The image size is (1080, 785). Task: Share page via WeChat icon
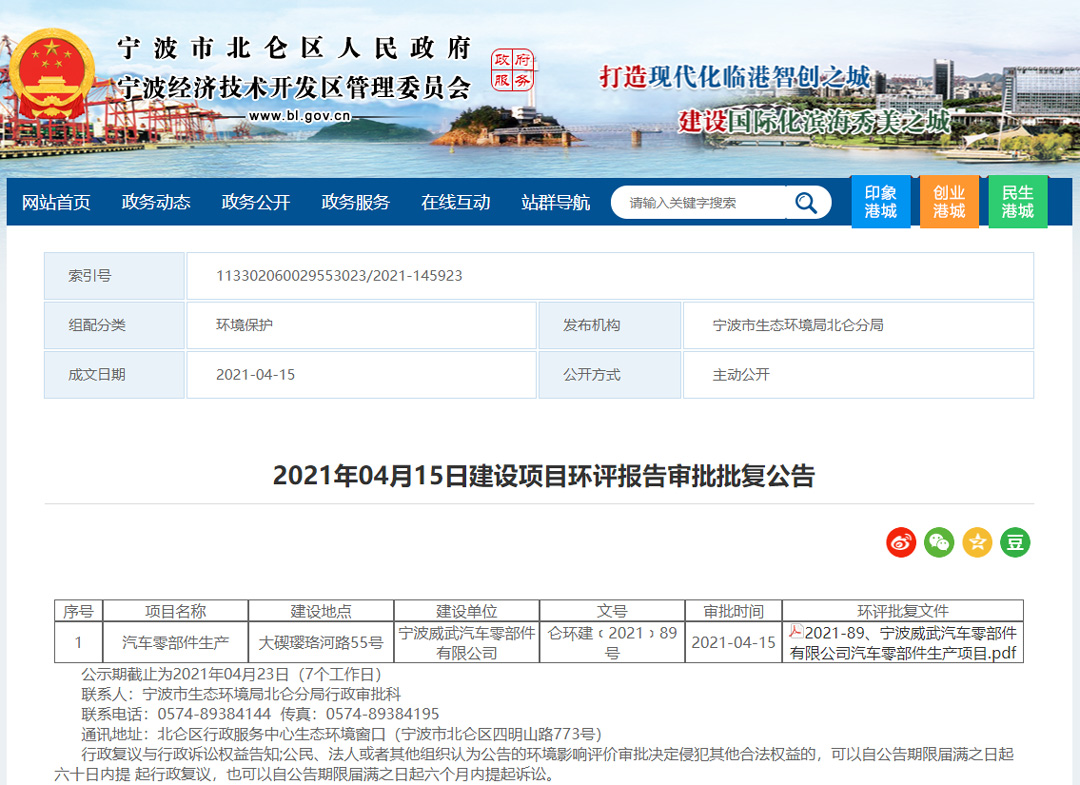click(x=939, y=542)
